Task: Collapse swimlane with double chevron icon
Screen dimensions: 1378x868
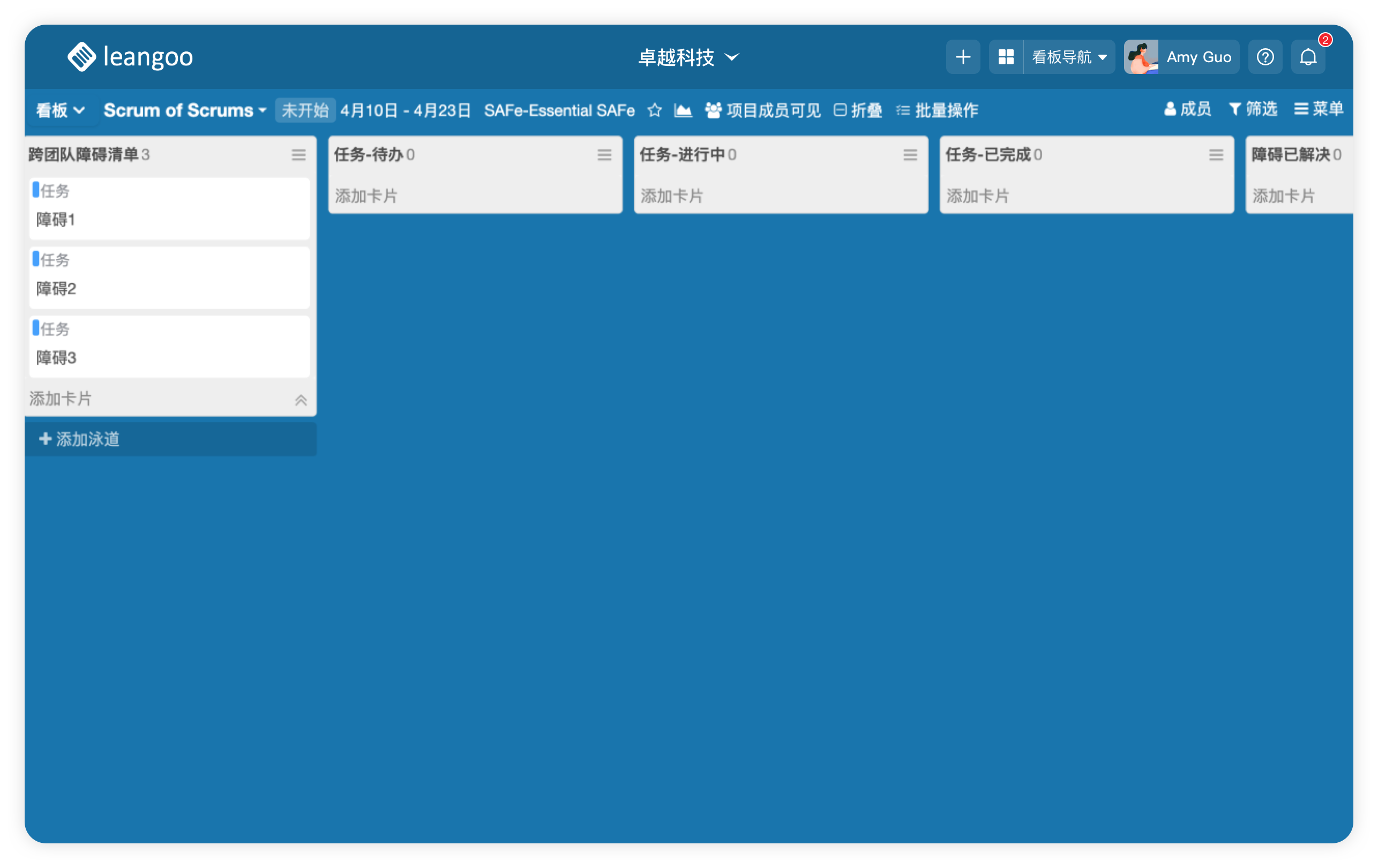Action: click(x=301, y=400)
